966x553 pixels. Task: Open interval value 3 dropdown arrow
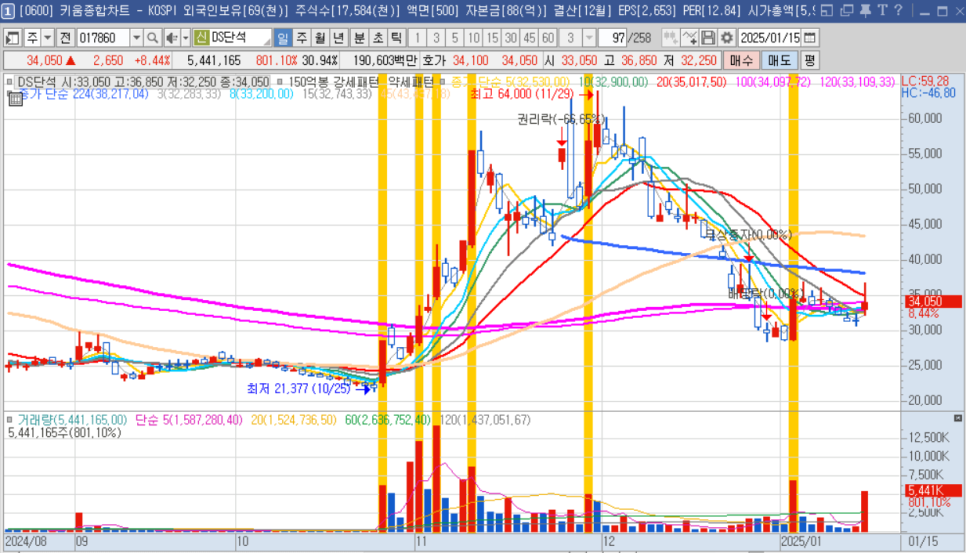click(589, 38)
